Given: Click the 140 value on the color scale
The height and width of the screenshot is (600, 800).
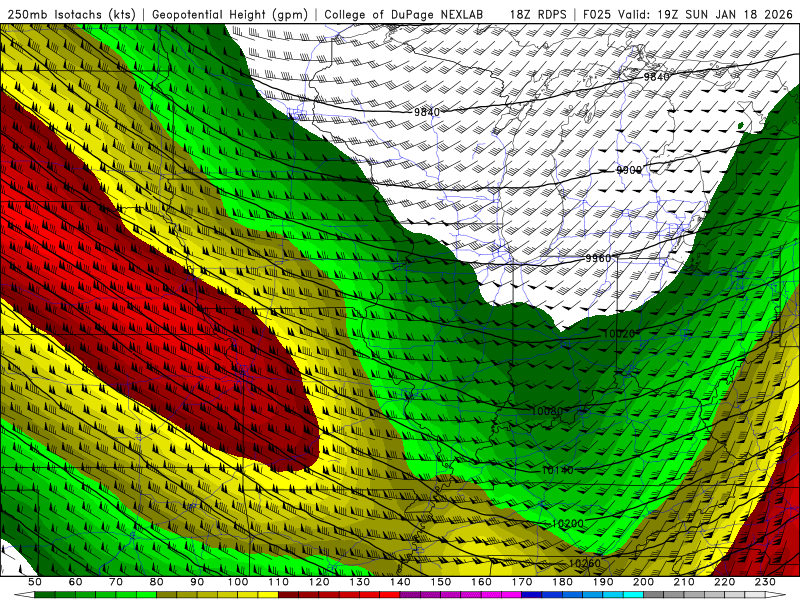Looking at the screenshot, I should point(400,582).
